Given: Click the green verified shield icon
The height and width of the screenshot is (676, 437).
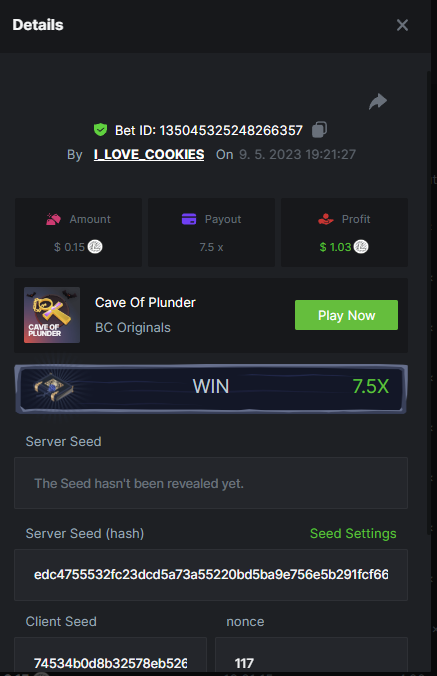Looking at the screenshot, I should pos(100,130).
